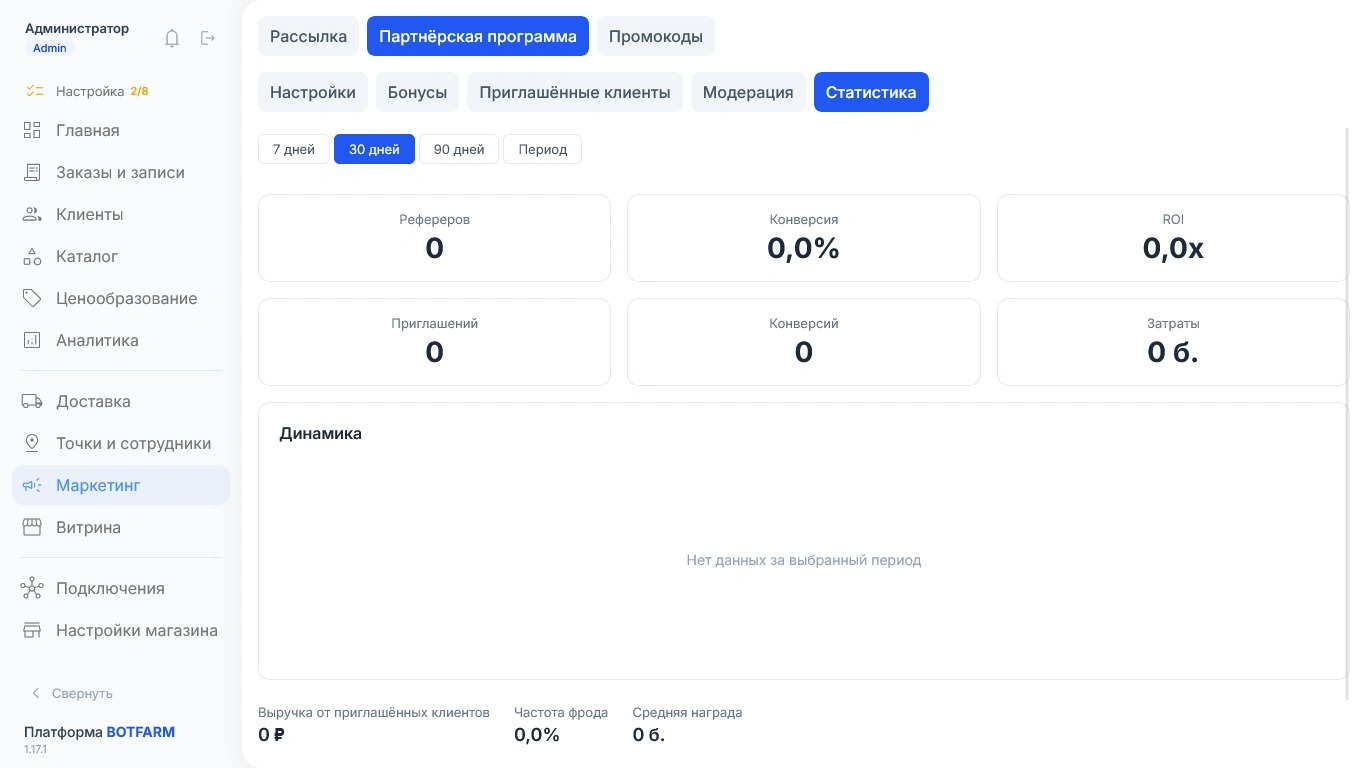
Task: Choose the custom Период filter
Action: click(543, 149)
